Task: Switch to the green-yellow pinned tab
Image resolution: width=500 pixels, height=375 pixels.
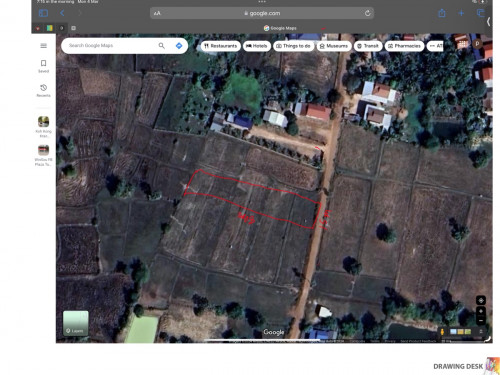Action: (x=50, y=28)
